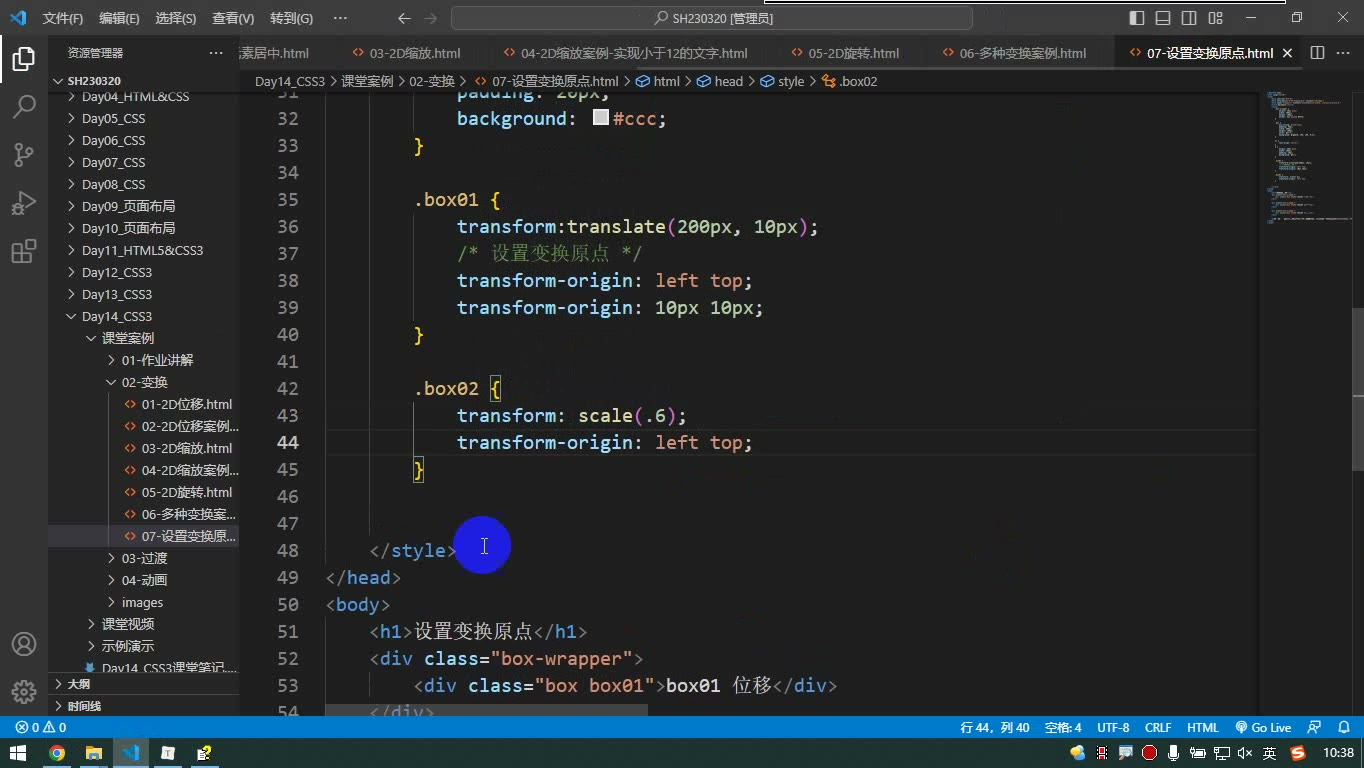This screenshot has width=1364, height=768.
Task: Click the Go Live button
Action: click(1264, 728)
